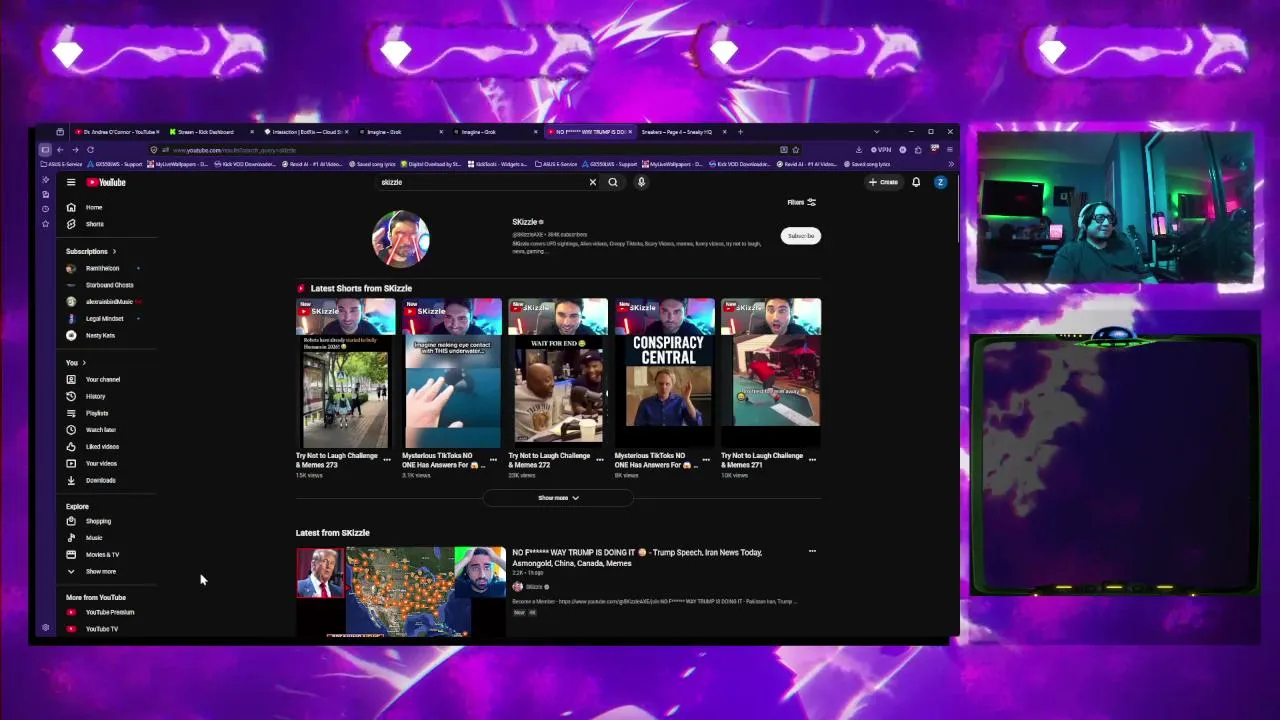
Task: Open the Filters dropdown
Action: pos(801,202)
